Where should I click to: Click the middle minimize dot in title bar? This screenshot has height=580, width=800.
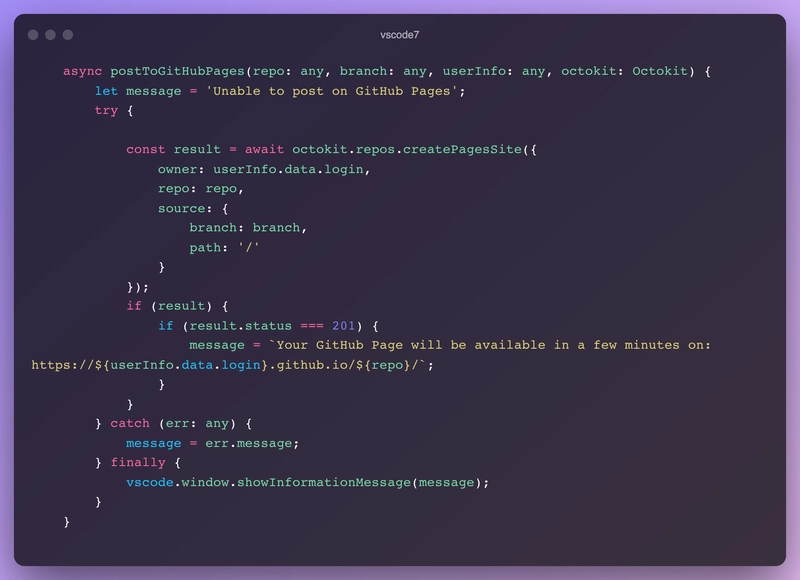[50, 35]
